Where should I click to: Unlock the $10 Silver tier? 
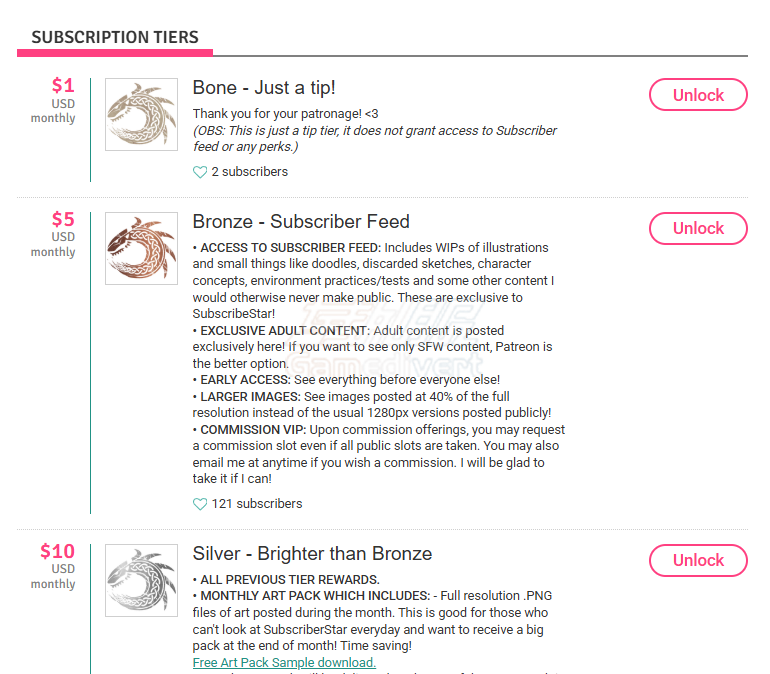pos(698,560)
